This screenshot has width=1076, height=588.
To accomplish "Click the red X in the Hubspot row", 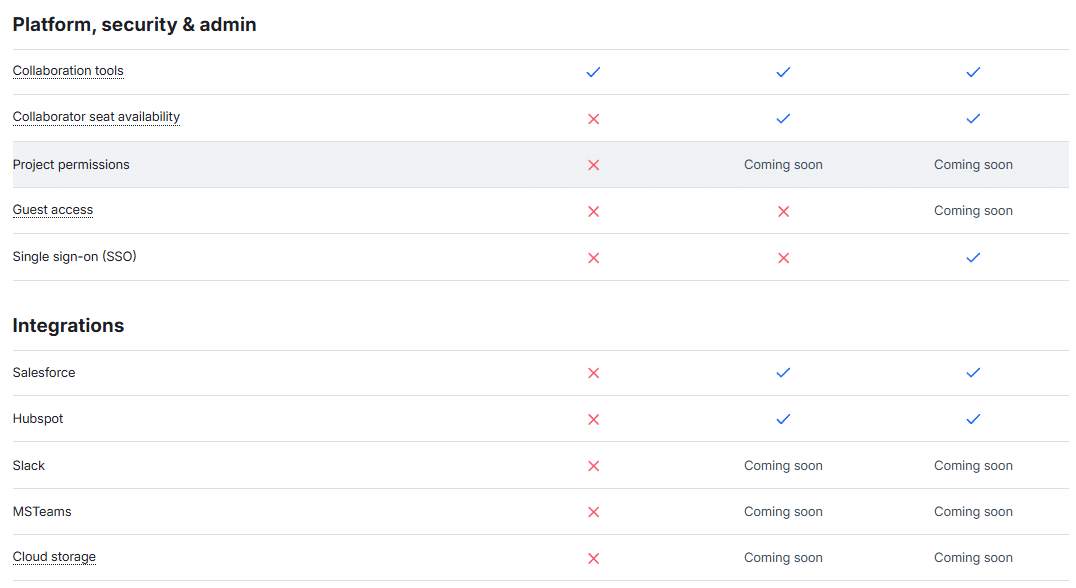I will click(593, 419).
